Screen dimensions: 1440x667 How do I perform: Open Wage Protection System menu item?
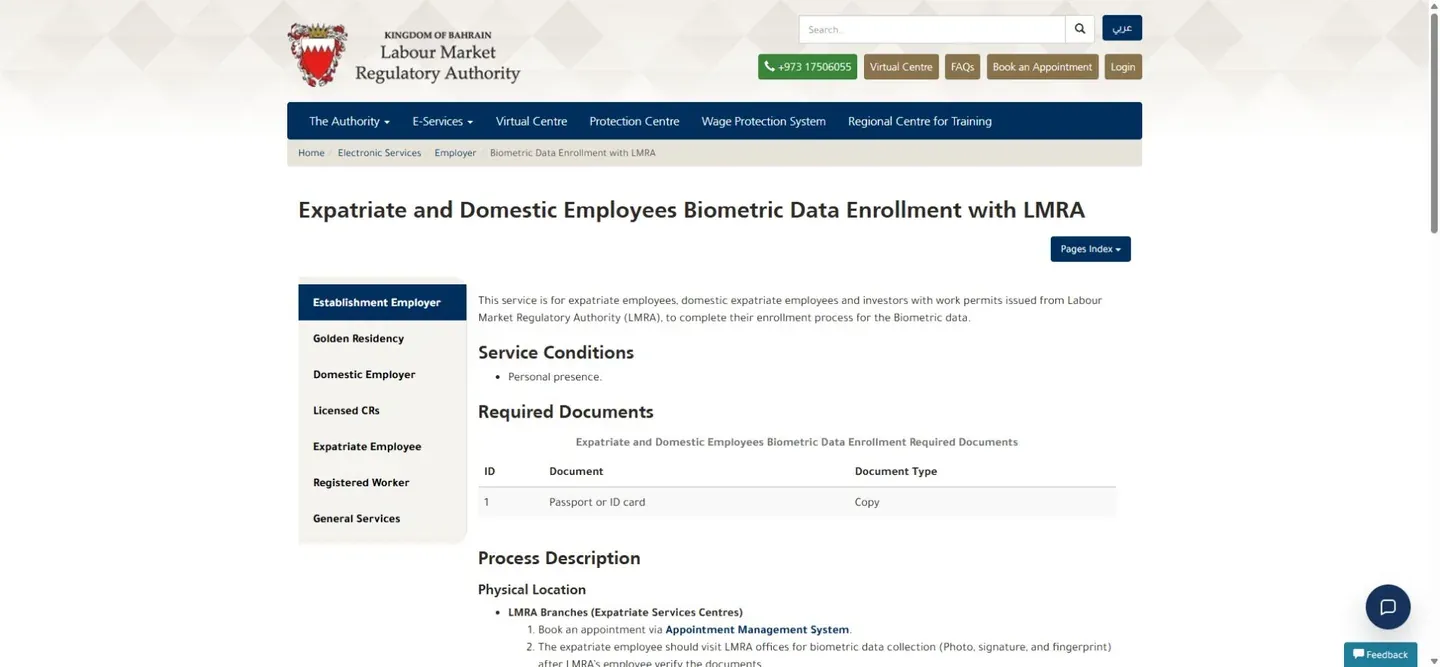point(763,121)
